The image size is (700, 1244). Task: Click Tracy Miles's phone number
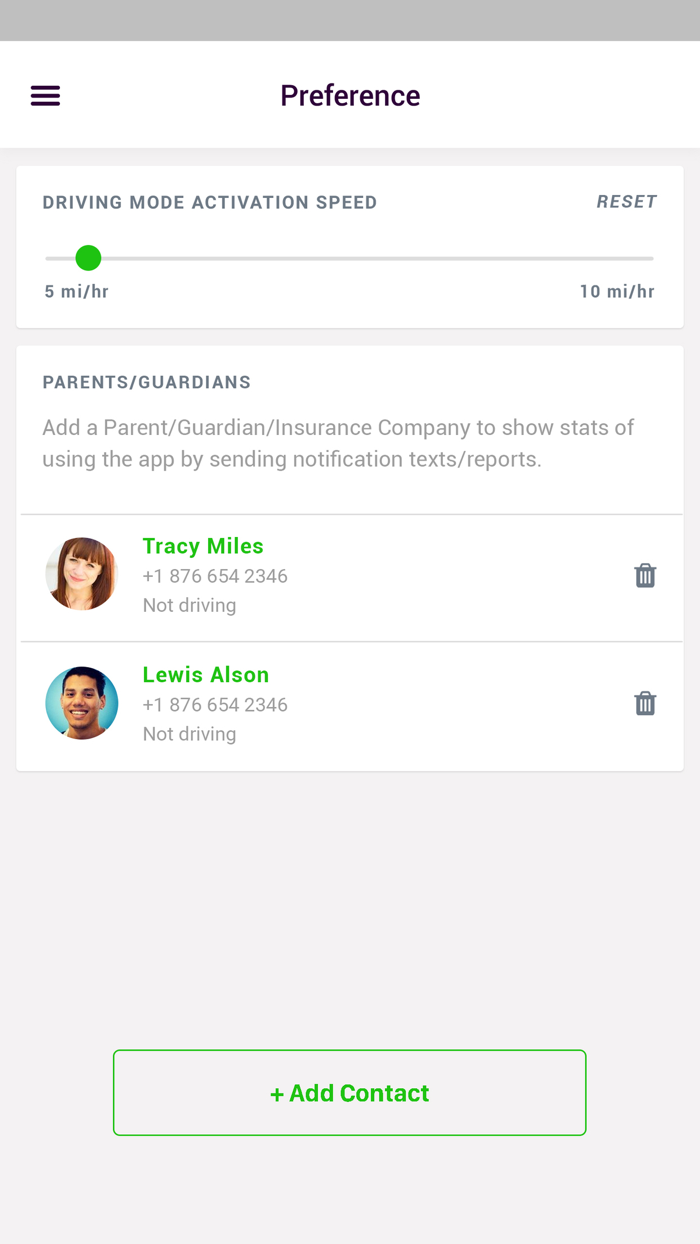pos(214,576)
